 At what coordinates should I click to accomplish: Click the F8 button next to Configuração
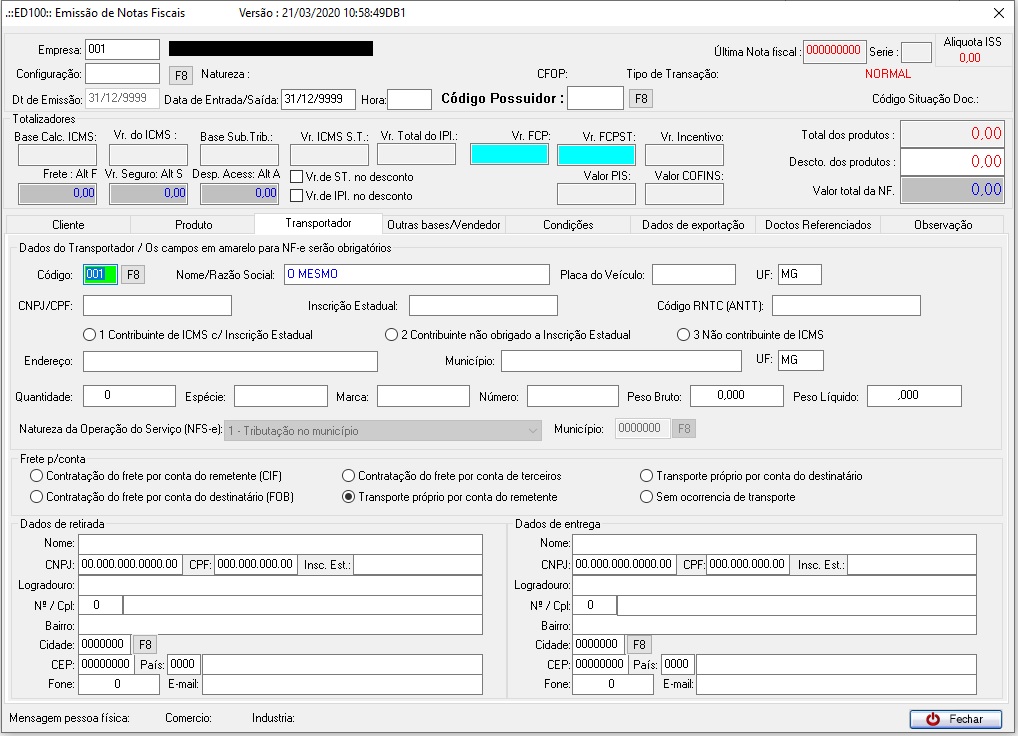coord(180,74)
